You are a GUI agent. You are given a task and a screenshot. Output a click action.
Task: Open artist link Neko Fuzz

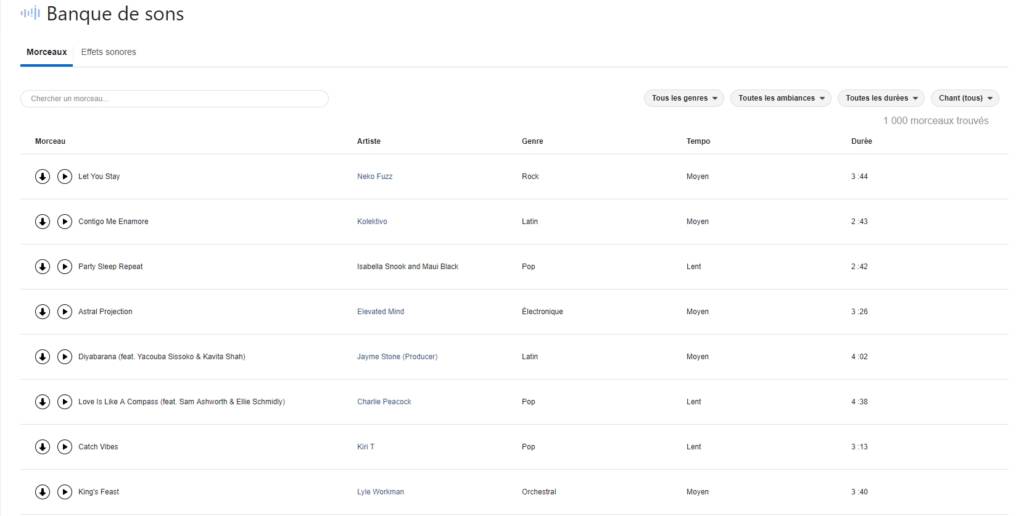[x=375, y=176]
